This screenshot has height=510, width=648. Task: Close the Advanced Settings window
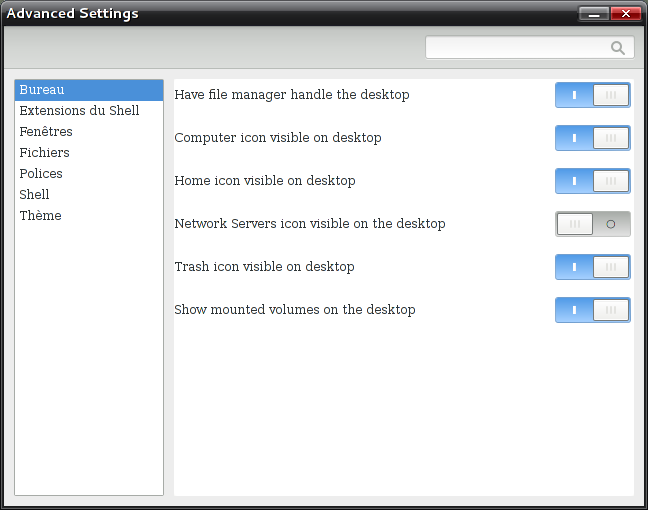626,14
